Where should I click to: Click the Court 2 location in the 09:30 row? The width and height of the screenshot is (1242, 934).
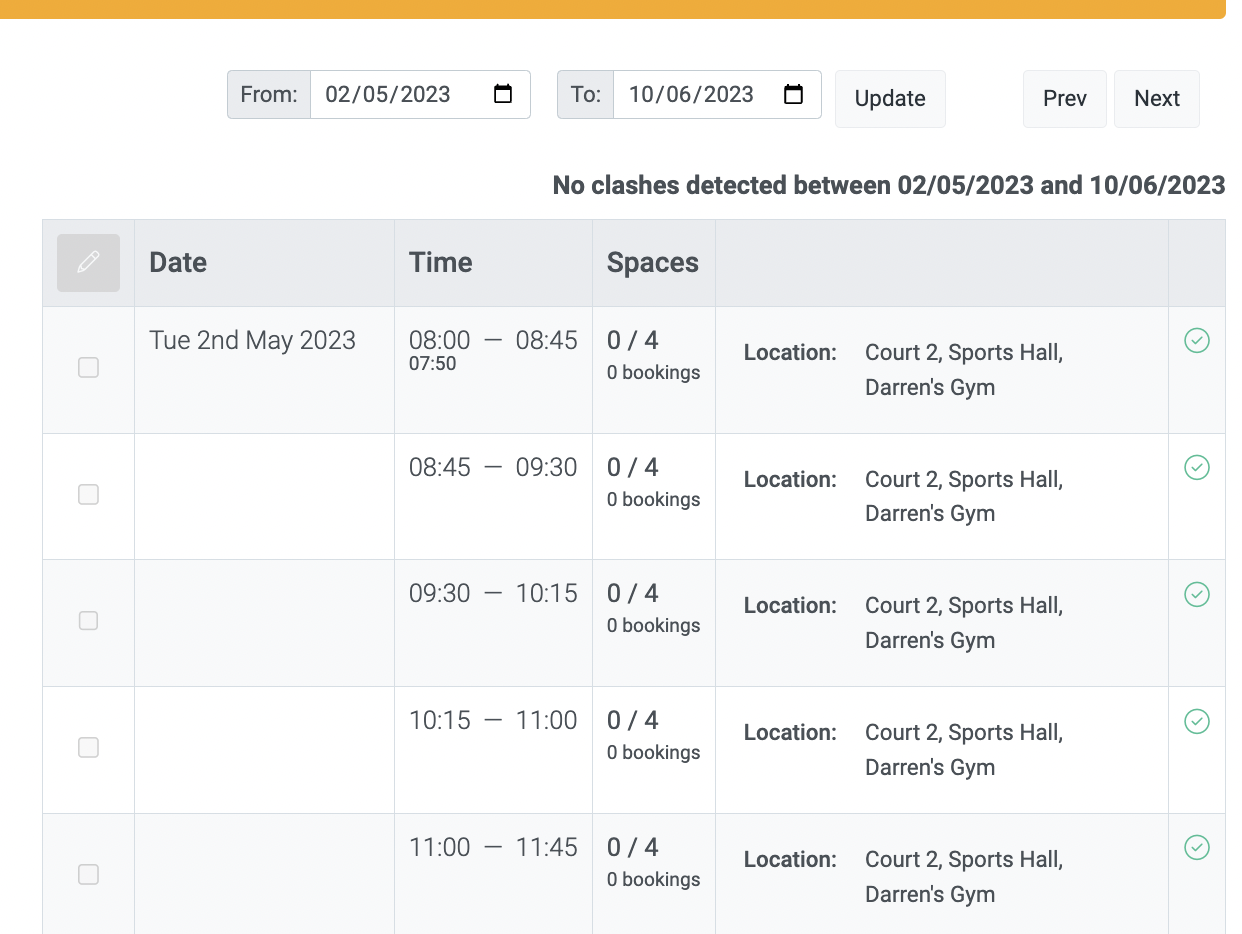click(x=964, y=623)
